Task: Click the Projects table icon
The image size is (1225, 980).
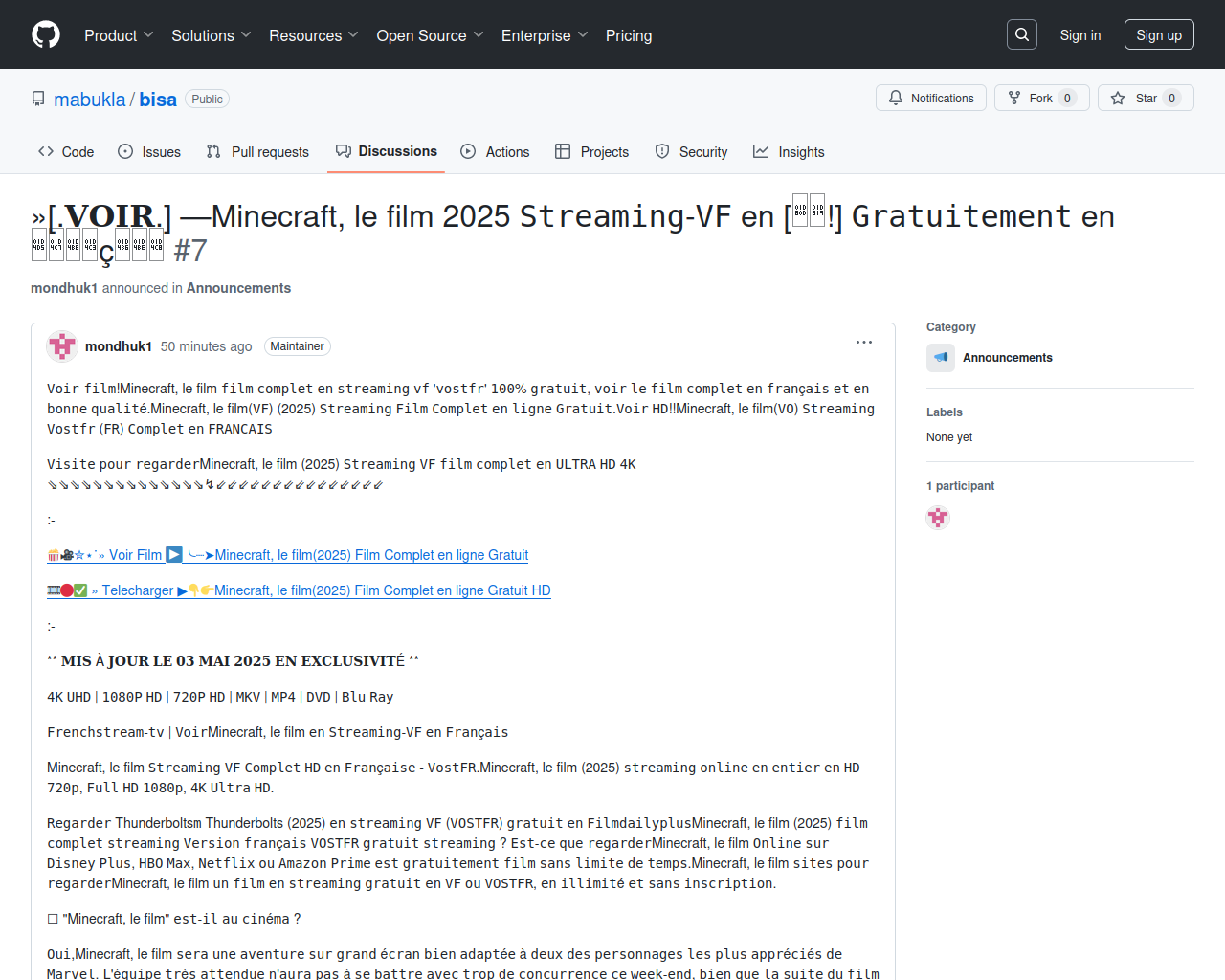Action: point(563,151)
